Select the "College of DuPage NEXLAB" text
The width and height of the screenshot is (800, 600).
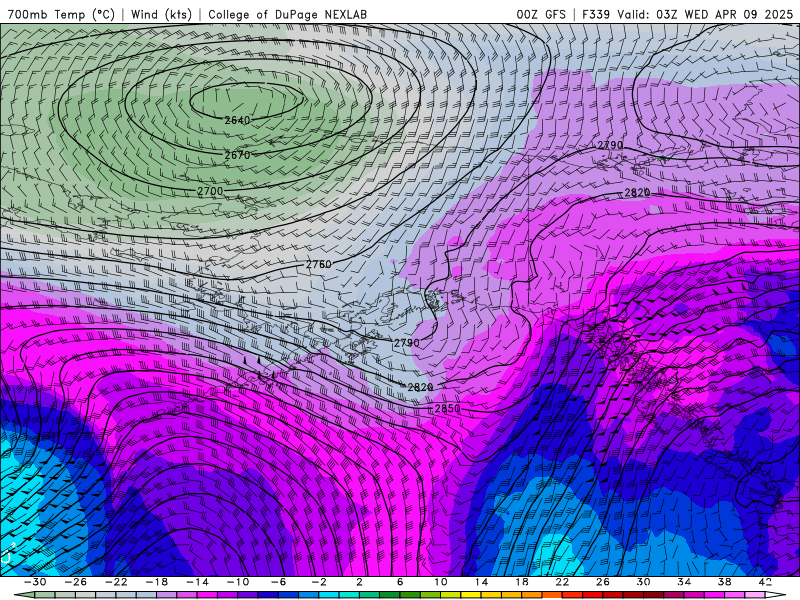click(287, 14)
